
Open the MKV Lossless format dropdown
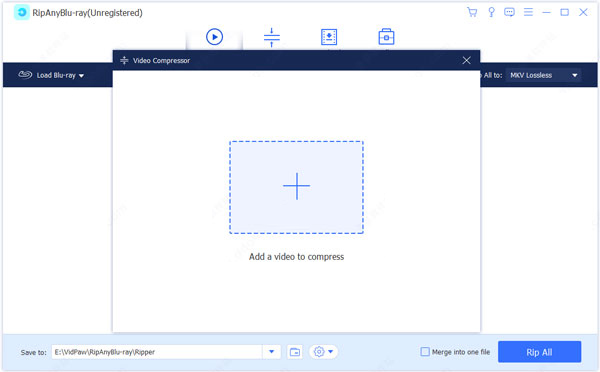543,75
